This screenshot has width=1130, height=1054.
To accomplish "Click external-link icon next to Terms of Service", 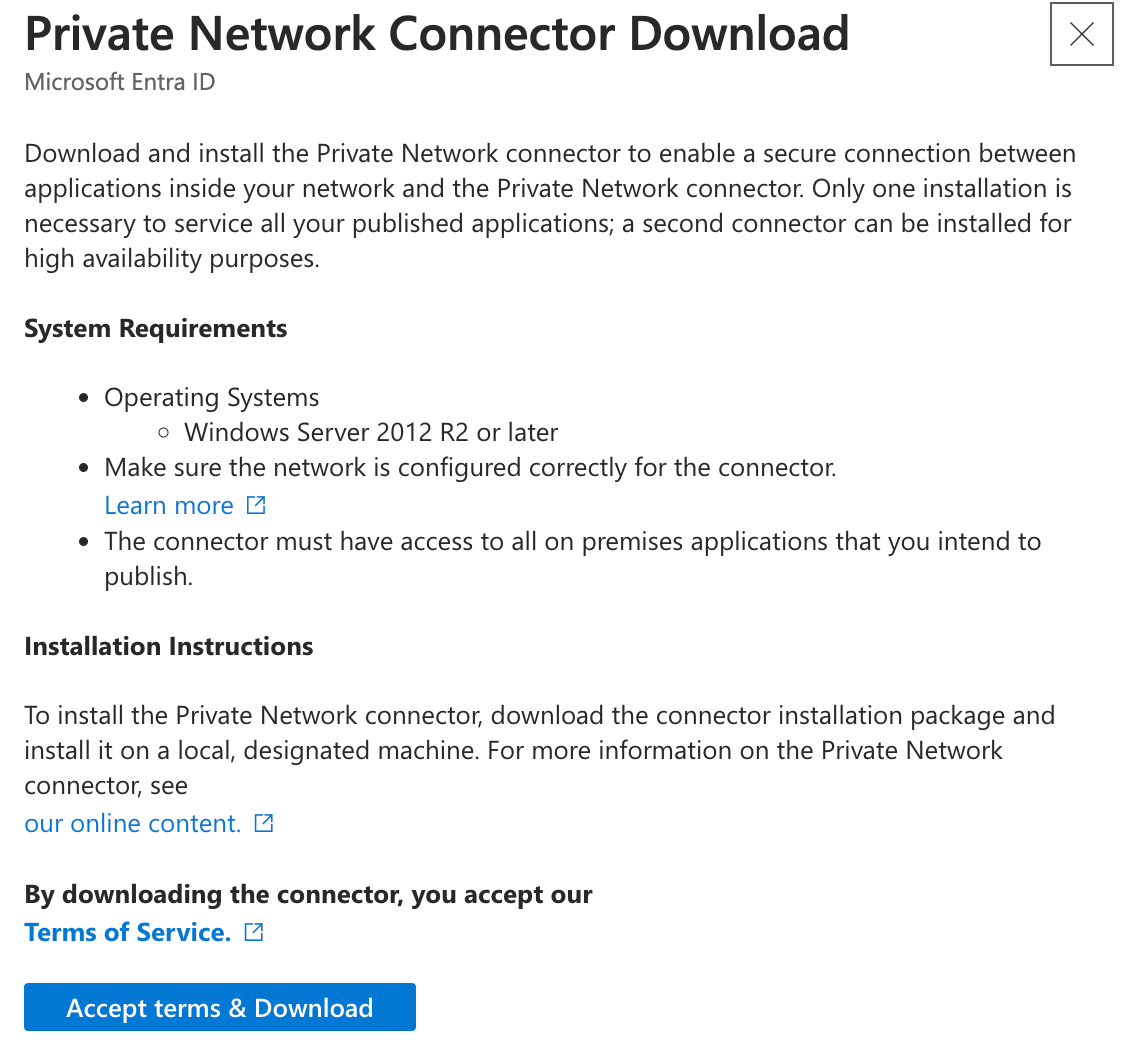I will 254,932.
